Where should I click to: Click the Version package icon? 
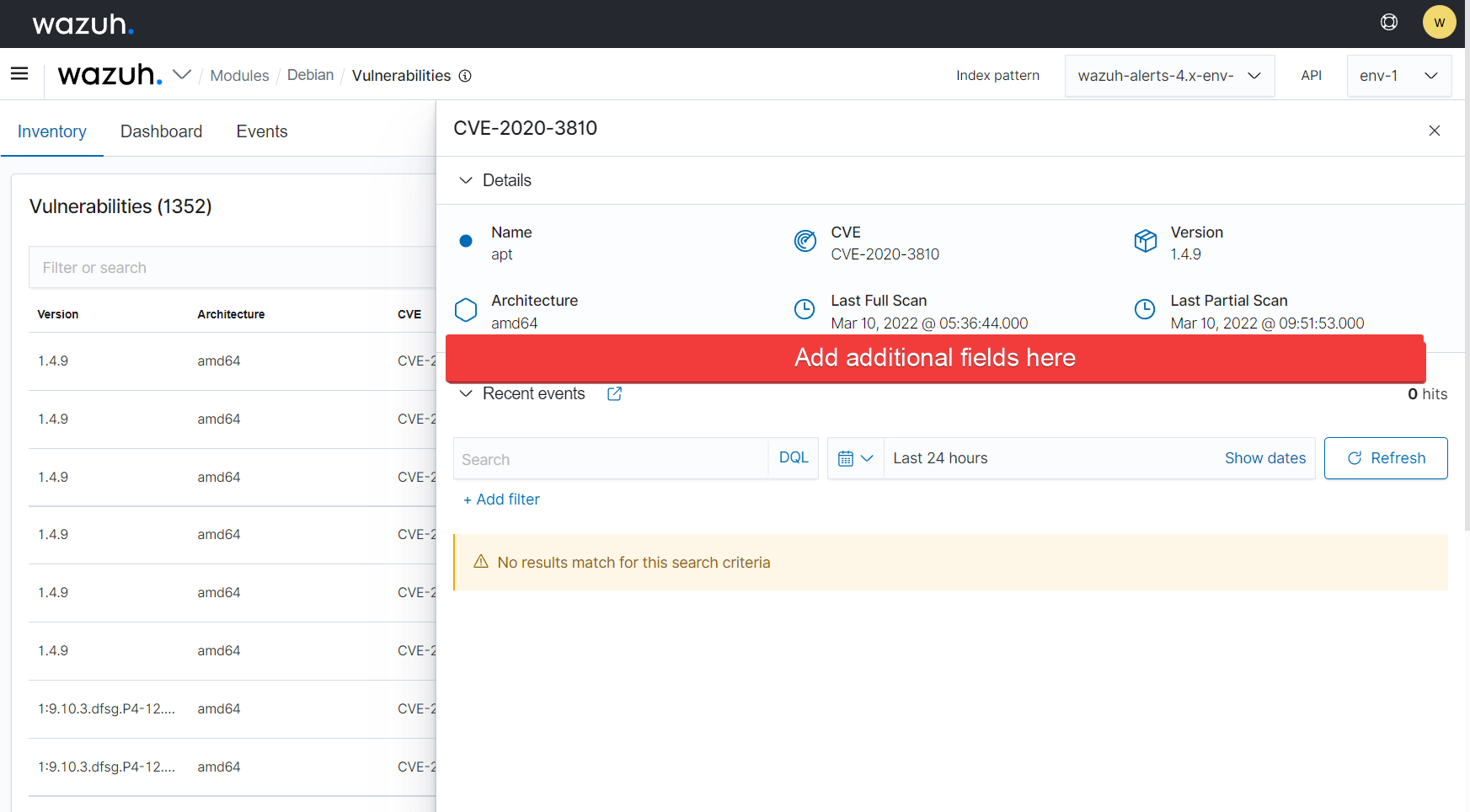coord(1146,241)
